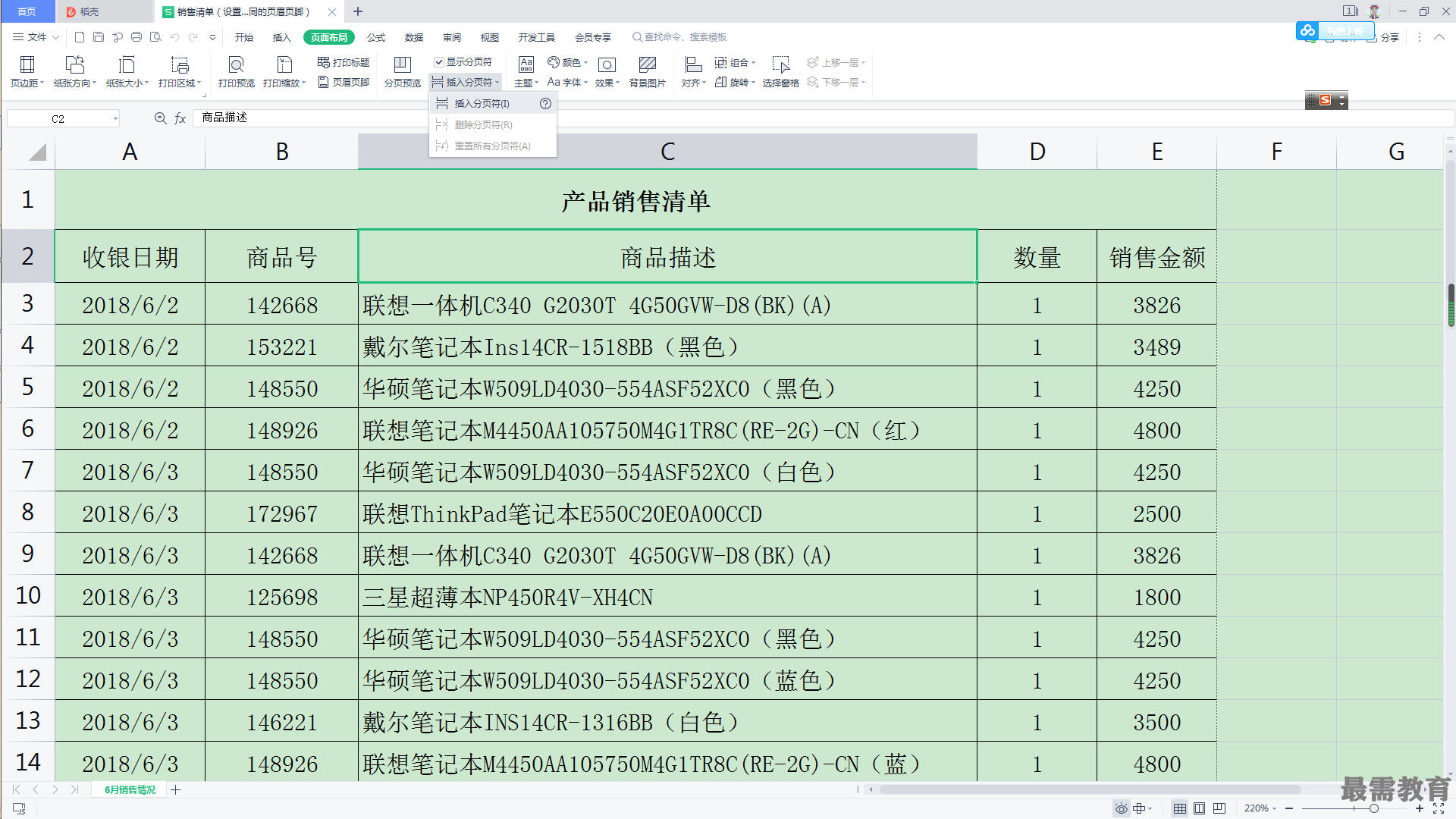Open the selection pane (选择窗格)

pyautogui.click(x=780, y=72)
